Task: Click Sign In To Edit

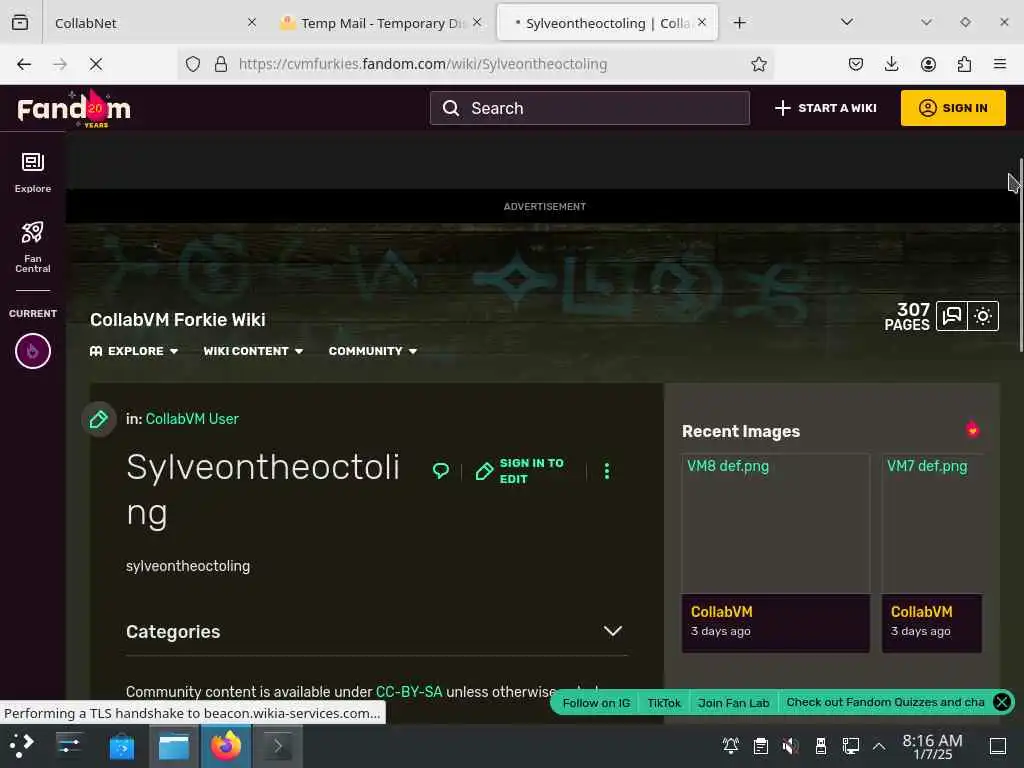Action: click(520, 471)
